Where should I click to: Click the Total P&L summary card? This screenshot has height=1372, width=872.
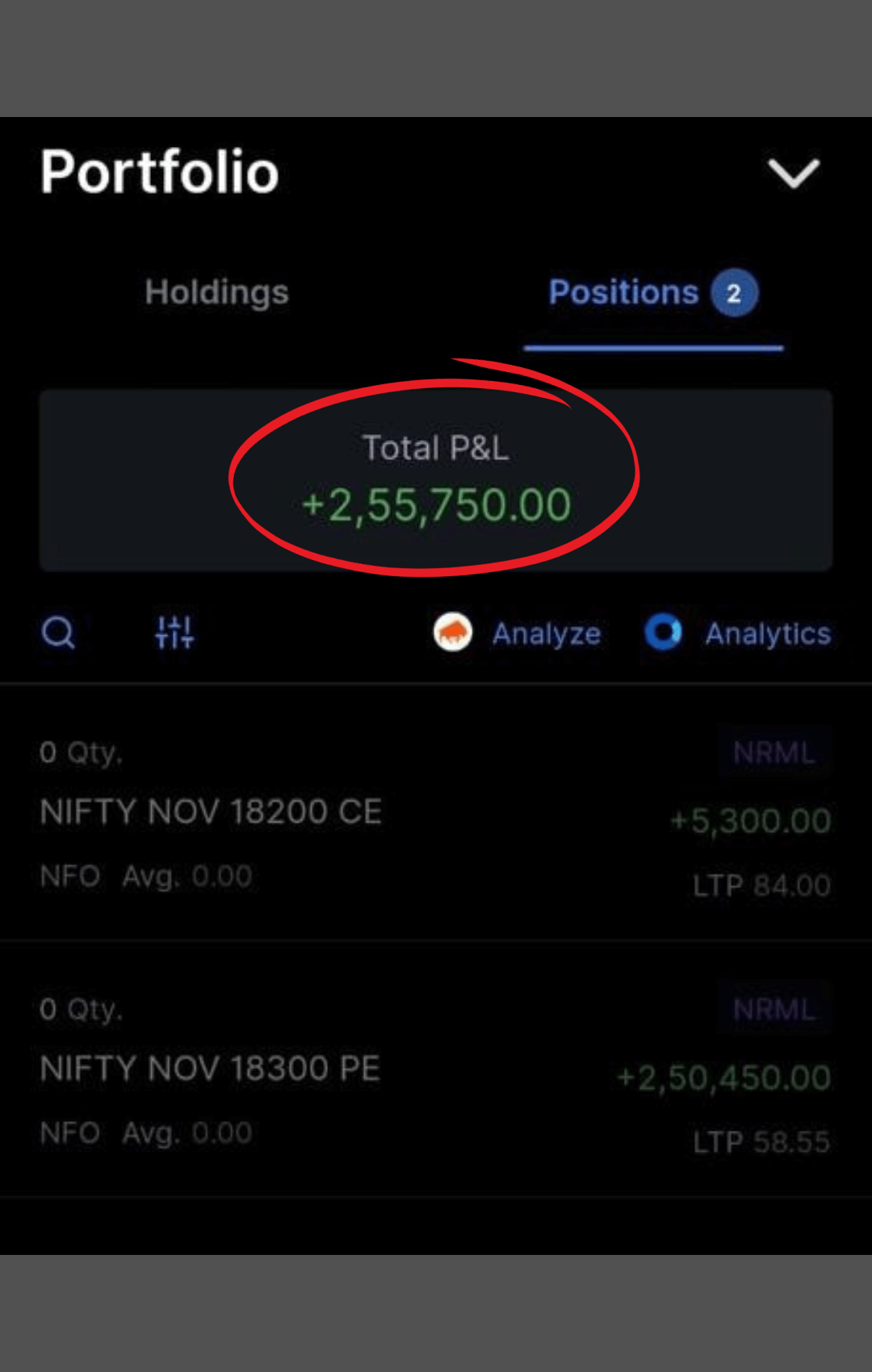pyautogui.click(x=436, y=481)
